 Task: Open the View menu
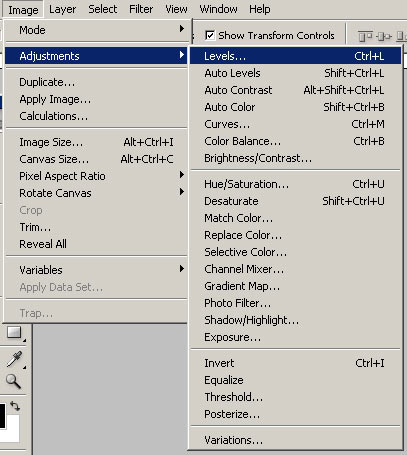tap(176, 9)
